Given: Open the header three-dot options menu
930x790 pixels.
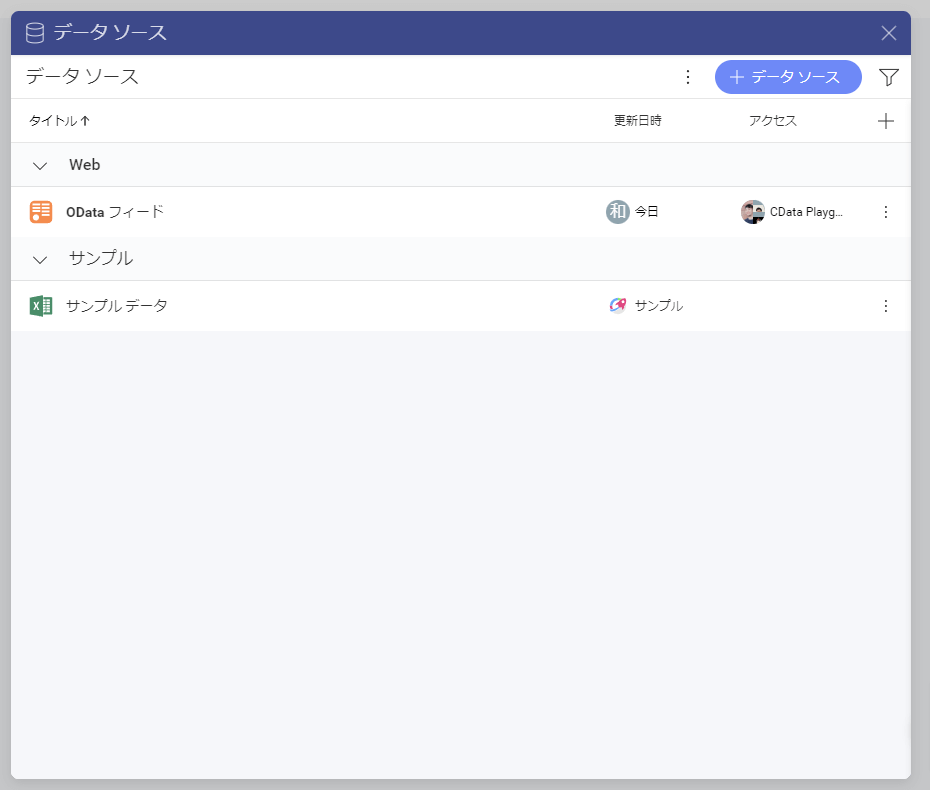Looking at the screenshot, I should (687, 77).
